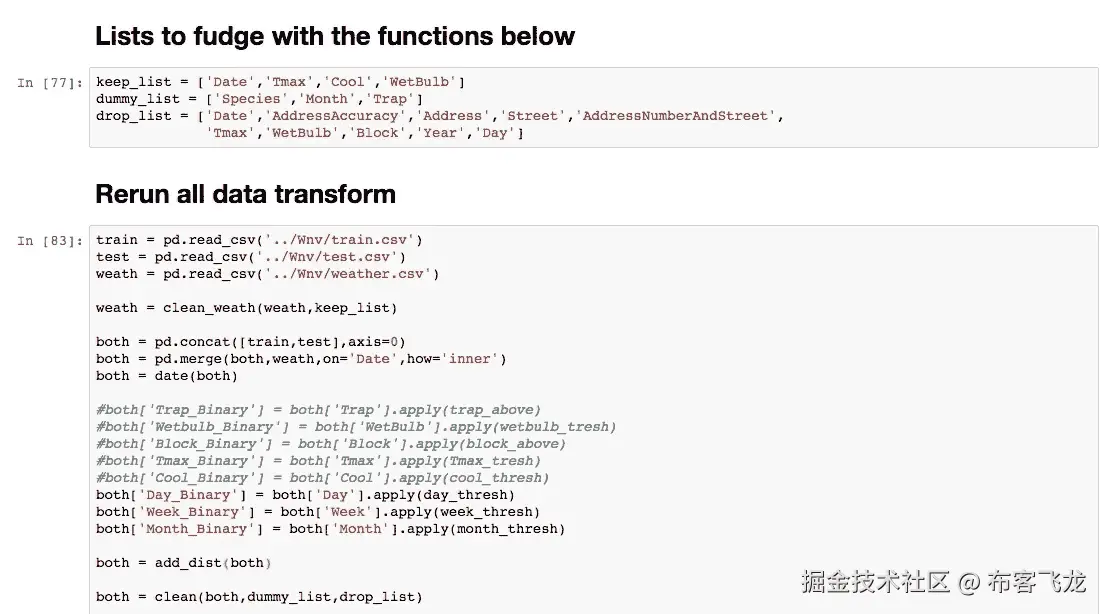Click the commented Trap_Binary line
Screen dimensions: 1105x614
318,410
